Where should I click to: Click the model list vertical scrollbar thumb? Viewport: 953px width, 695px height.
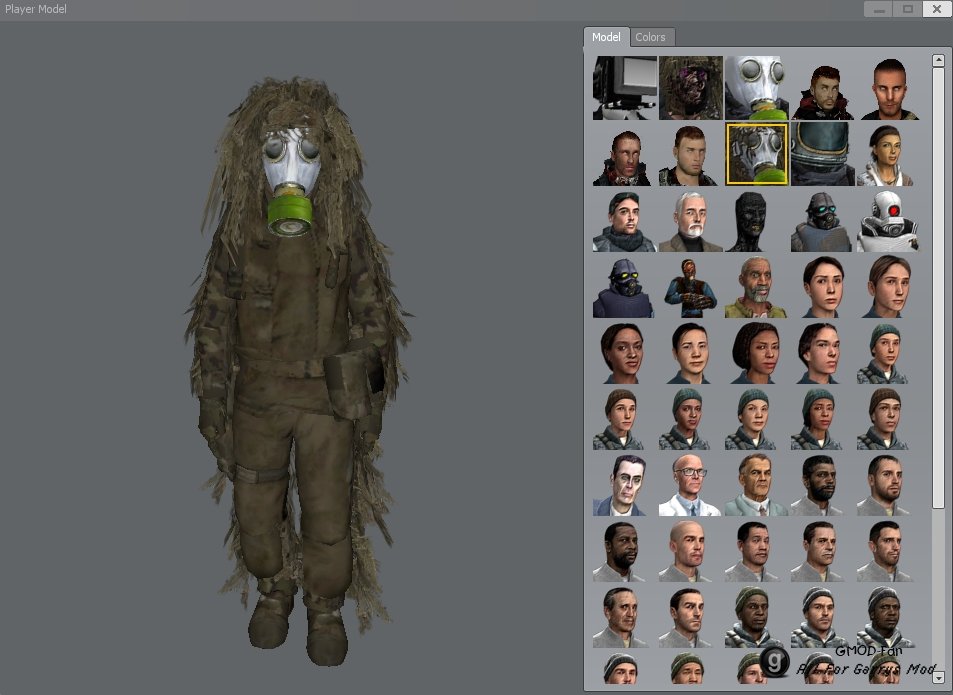(938, 288)
